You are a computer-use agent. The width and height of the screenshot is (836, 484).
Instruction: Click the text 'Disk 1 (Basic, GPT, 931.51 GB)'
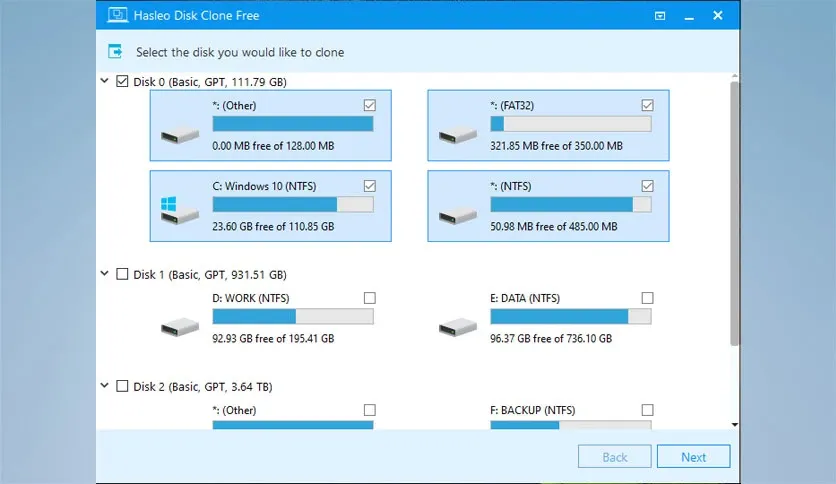(x=210, y=275)
